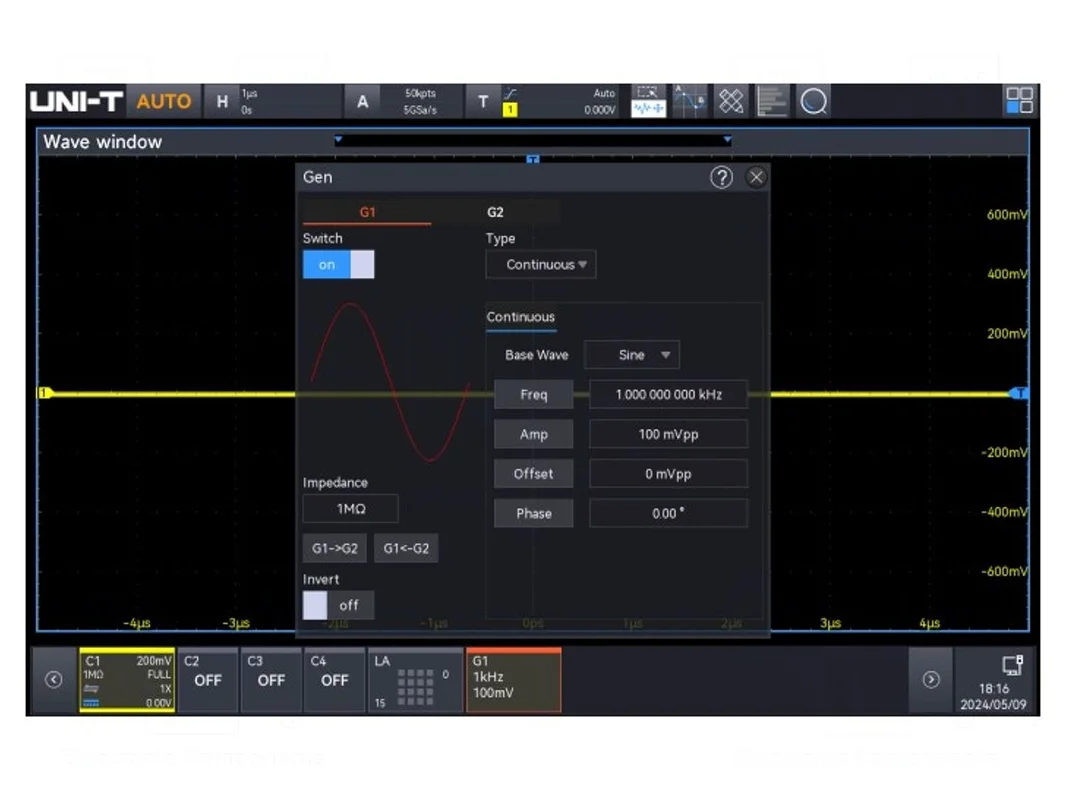
Task: Close the Gen dialog
Action: (756, 177)
